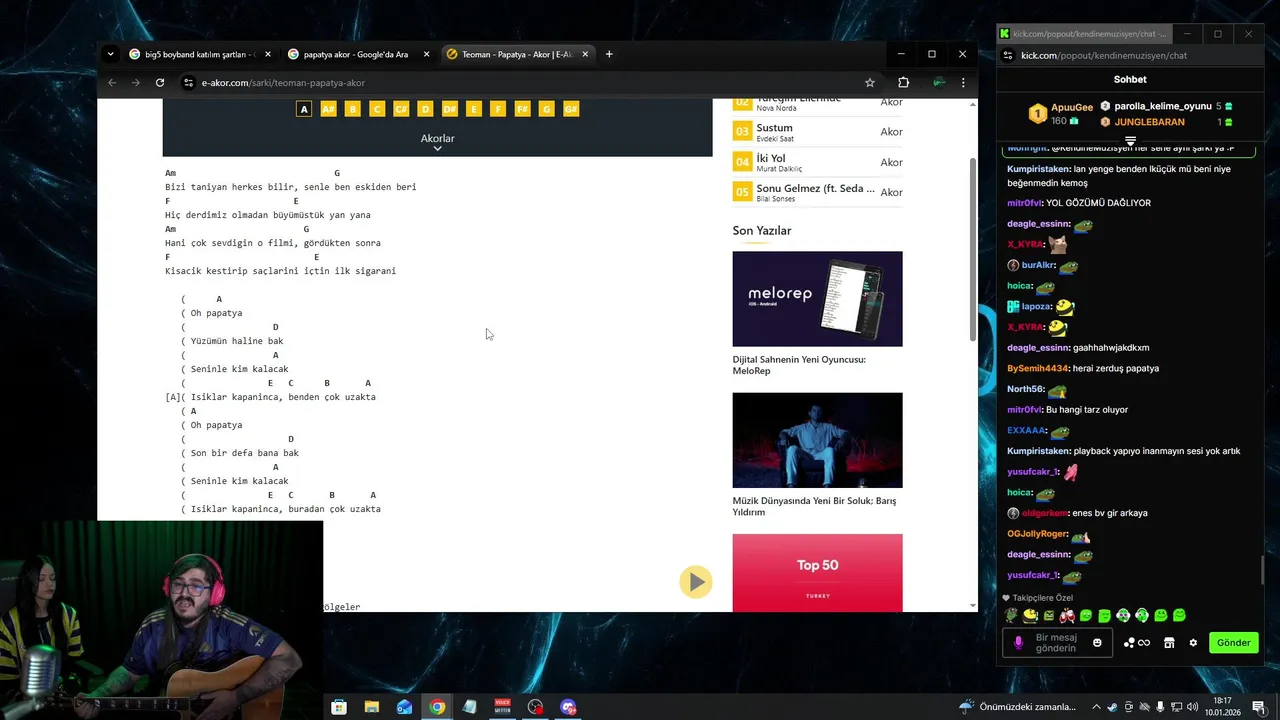Open volume control in system tray
Image resolution: width=1280 pixels, height=720 pixels.
1193,707
